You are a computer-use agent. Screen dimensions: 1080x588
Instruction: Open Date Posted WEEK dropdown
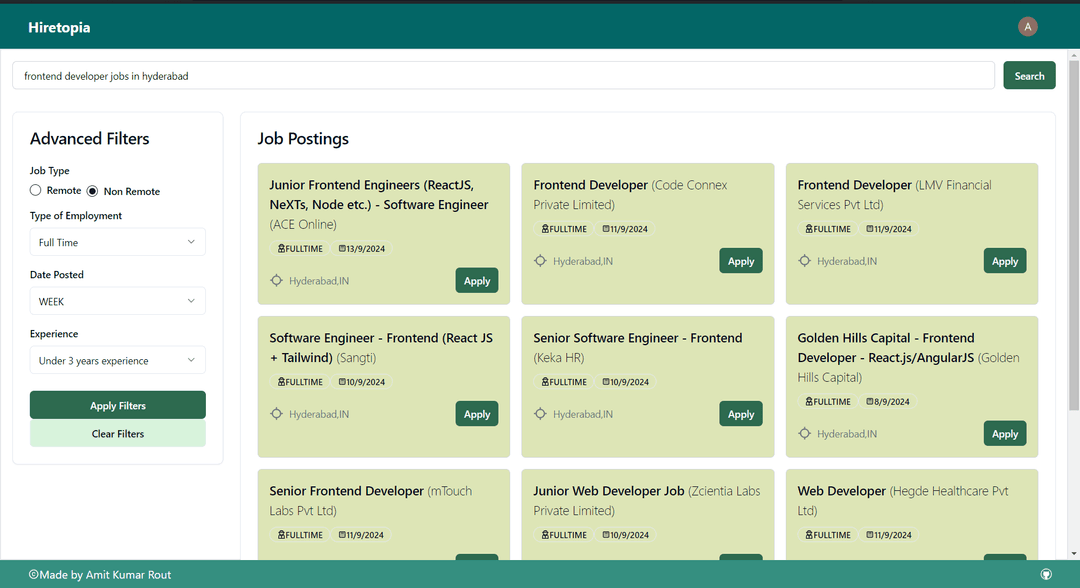tap(117, 301)
